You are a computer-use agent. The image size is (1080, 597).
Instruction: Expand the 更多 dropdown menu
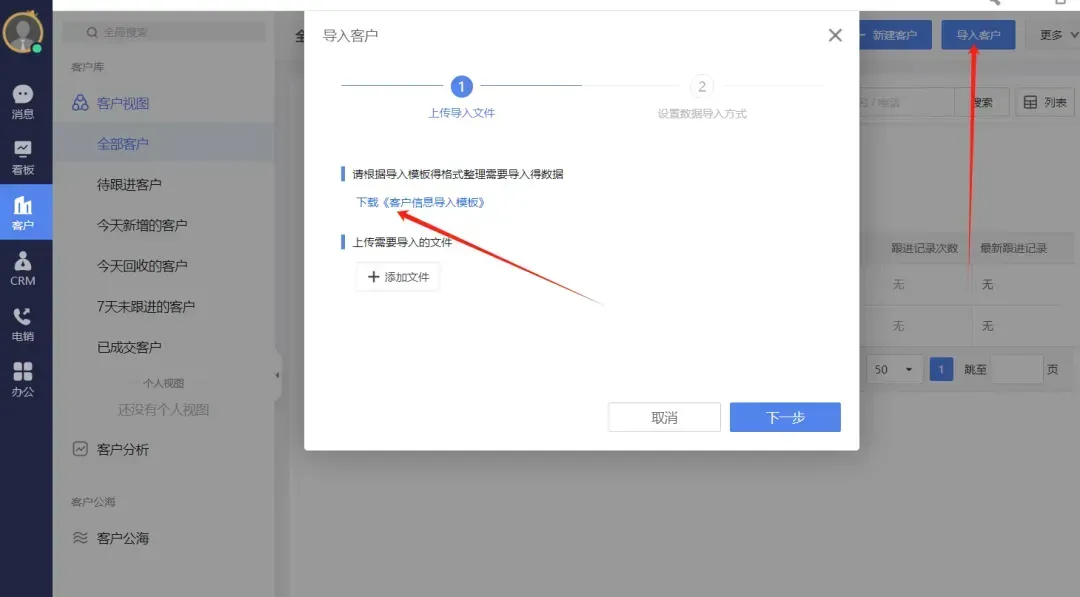click(x=1058, y=34)
